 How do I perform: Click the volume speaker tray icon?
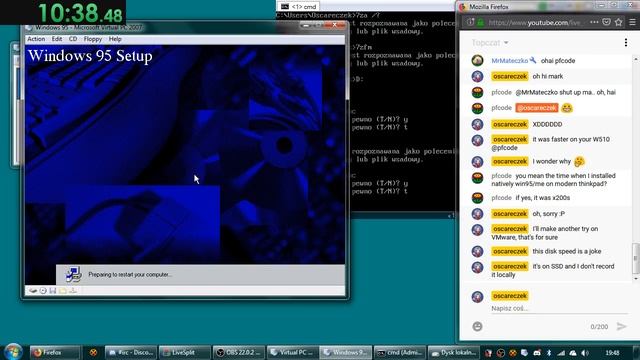585,353
